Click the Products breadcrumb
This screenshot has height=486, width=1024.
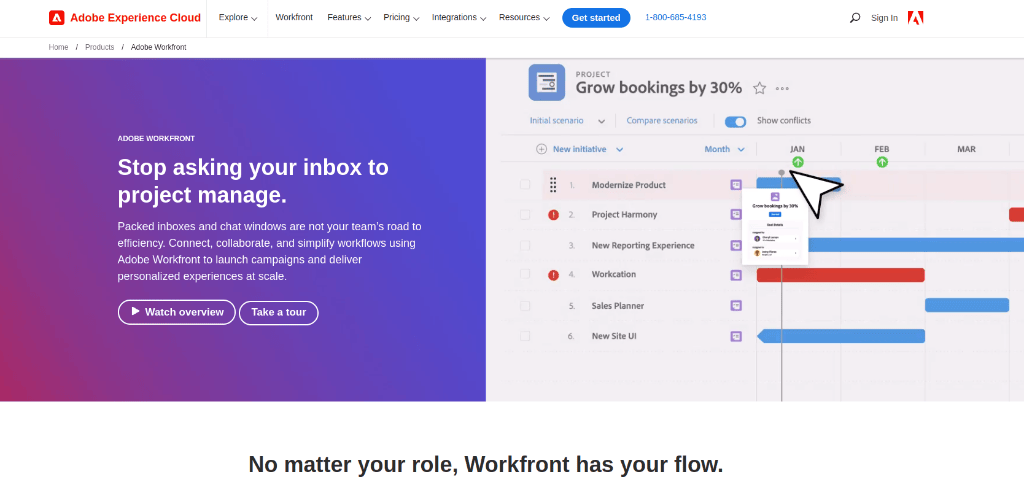(x=99, y=47)
